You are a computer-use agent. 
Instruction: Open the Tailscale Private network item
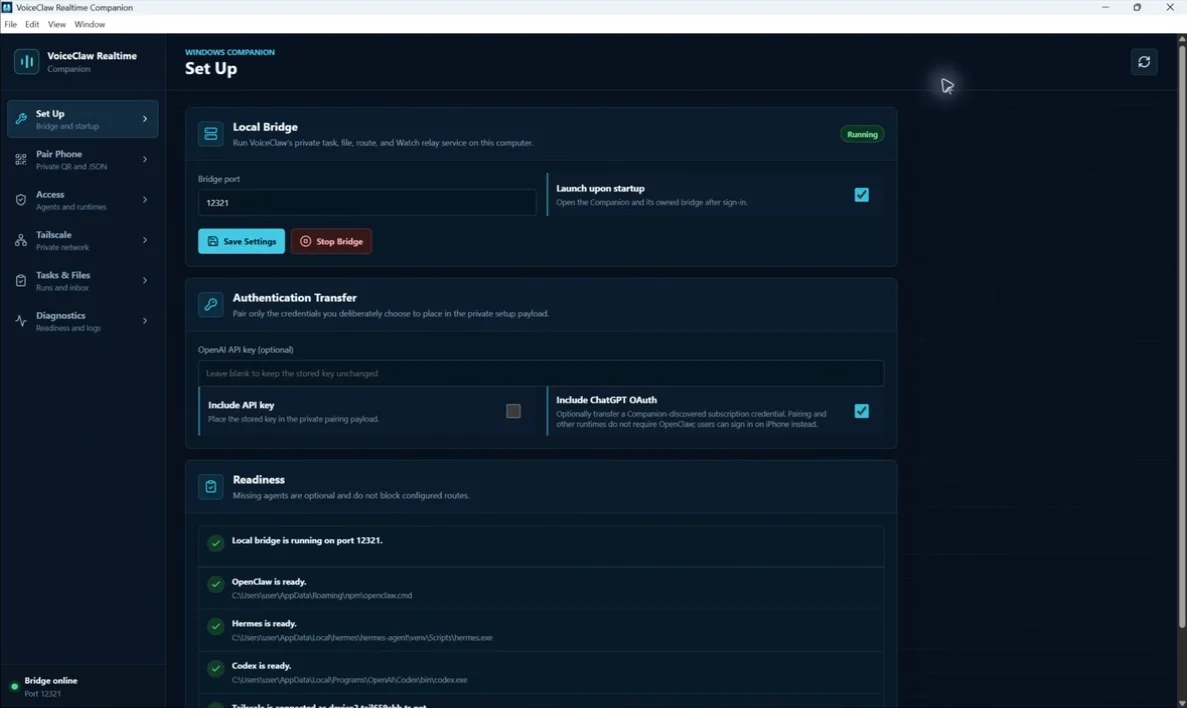(83, 240)
